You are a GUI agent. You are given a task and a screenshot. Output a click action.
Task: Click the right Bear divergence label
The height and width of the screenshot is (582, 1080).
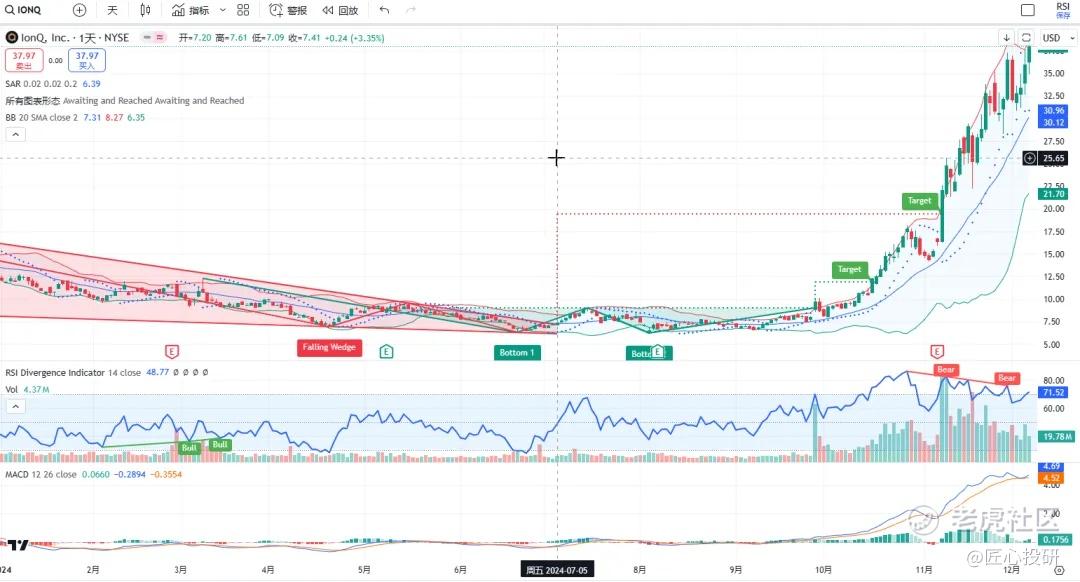pos(1007,378)
